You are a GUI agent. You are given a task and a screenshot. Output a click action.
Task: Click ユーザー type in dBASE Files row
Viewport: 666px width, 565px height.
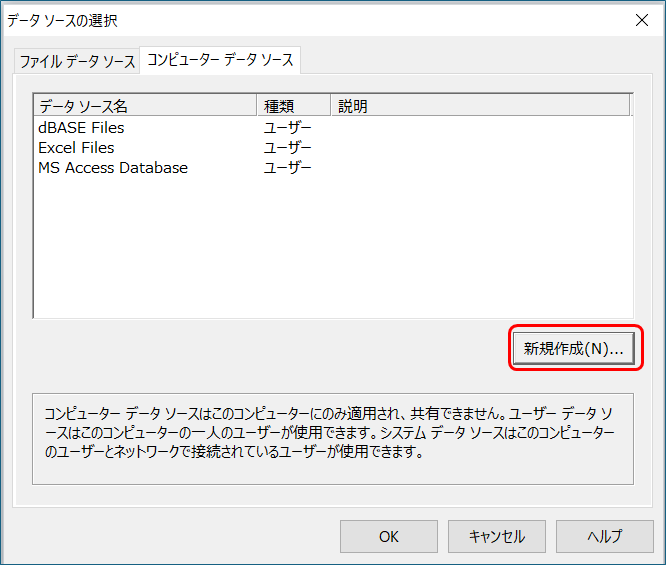288,128
